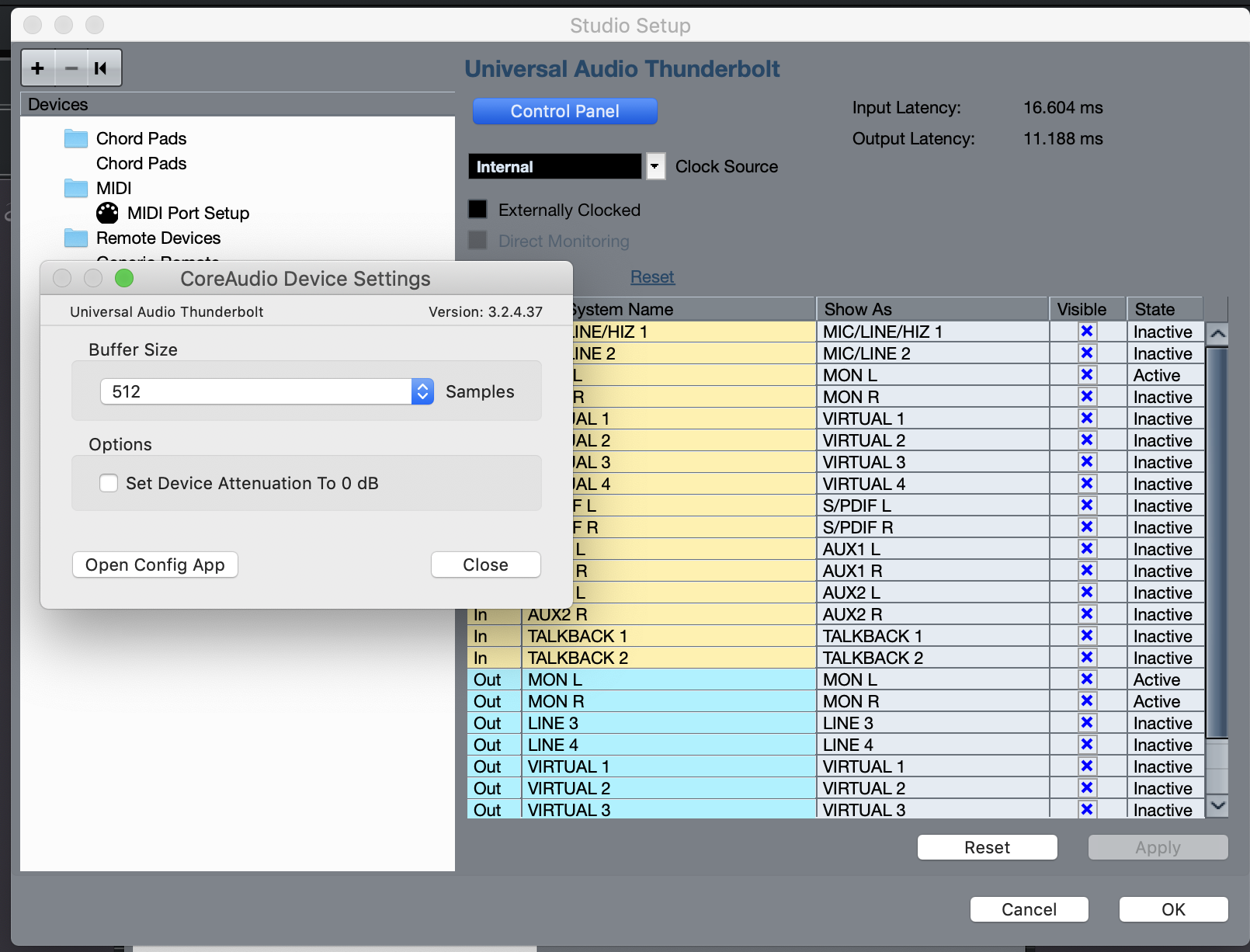
Task: Click the Remote Devices folder icon
Action: click(x=76, y=238)
